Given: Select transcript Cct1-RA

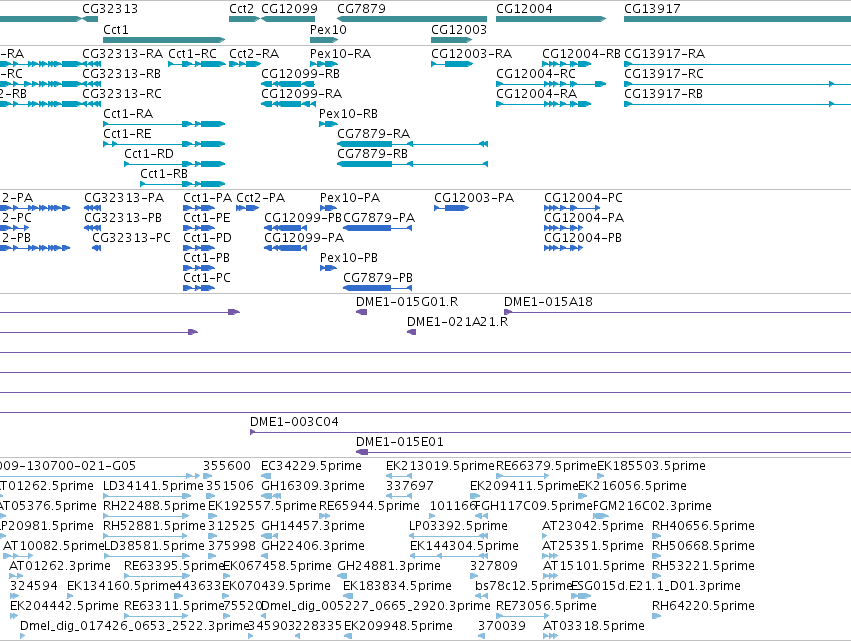Looking at the screenshot, I should 164,124.
